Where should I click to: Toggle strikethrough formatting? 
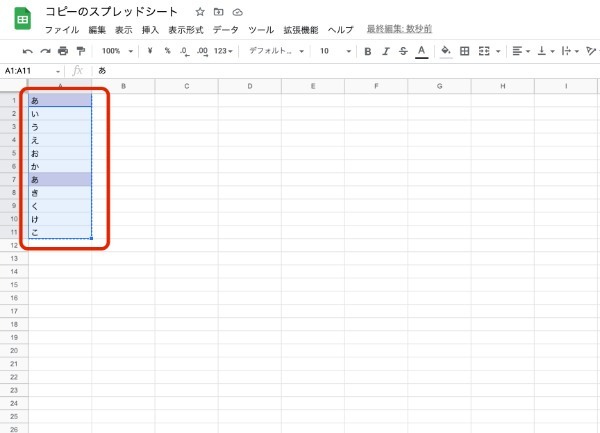click(403, 51)
